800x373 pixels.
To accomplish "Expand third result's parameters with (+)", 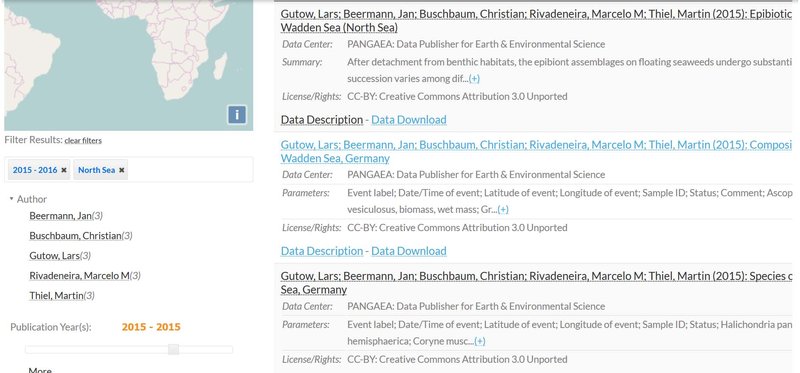I will [x=480, y=341].
